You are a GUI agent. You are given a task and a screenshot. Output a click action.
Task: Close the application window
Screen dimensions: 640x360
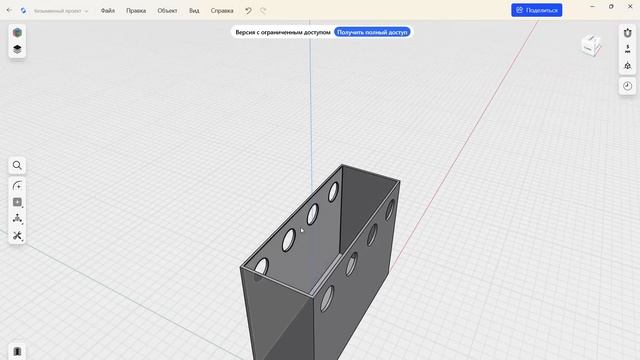(630, 7)
